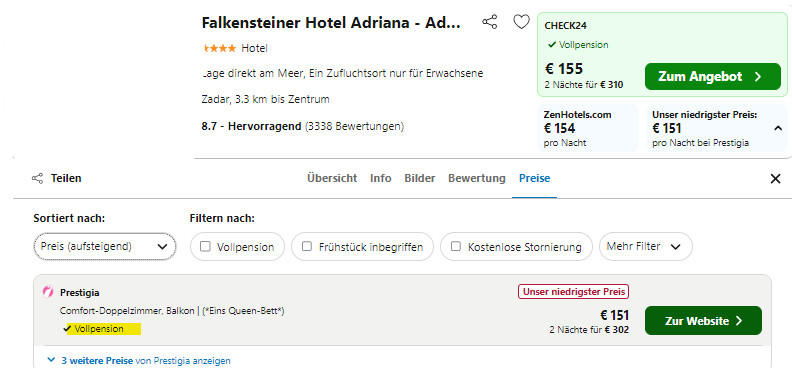This screenshot has height=368, width=792.
Task: Close the details panel with X
Action: click(775, 178)
